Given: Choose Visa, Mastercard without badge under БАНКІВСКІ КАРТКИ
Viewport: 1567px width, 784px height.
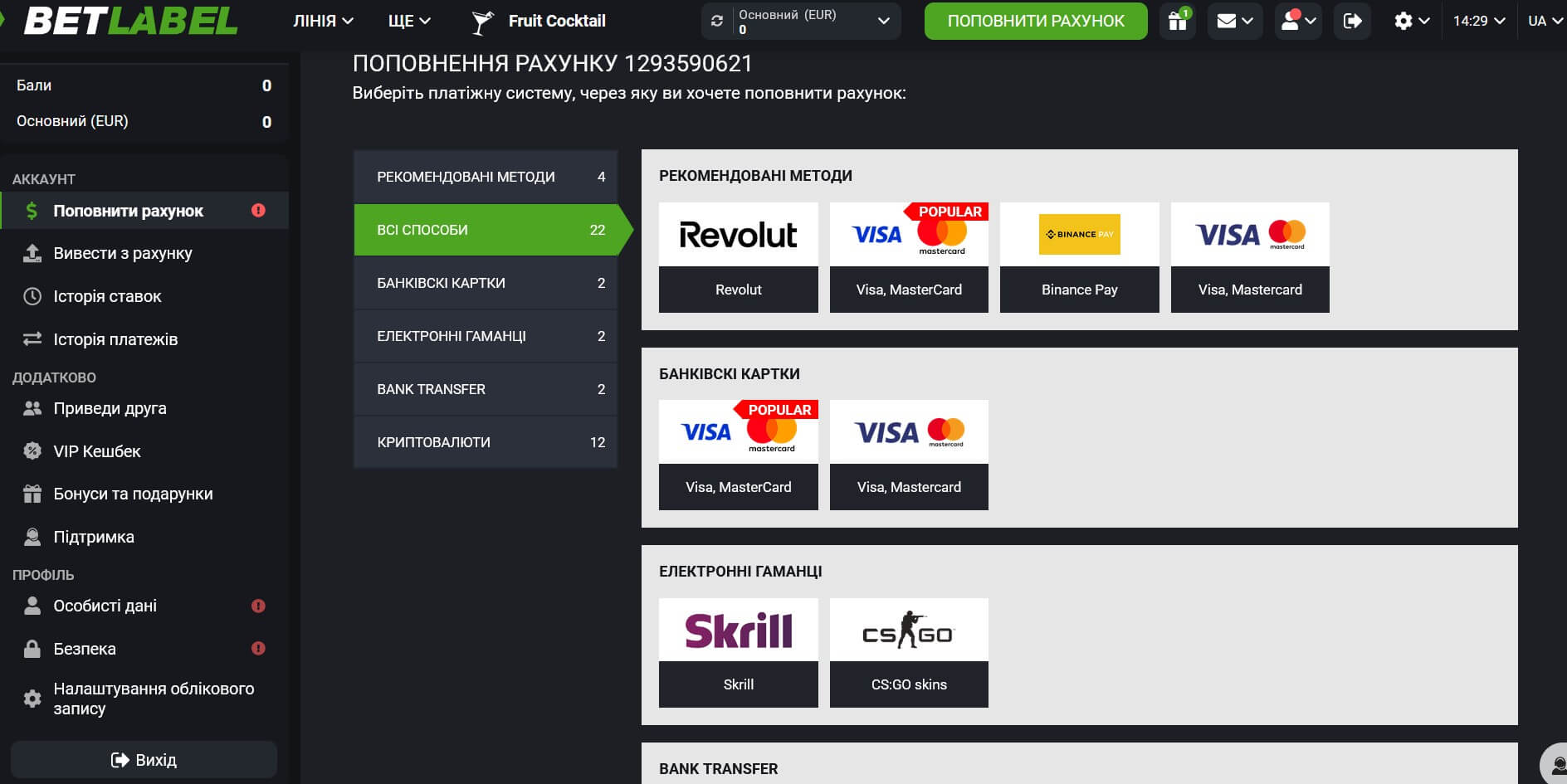Looking at the screenshot, I should pyautogui.click(x=909, y=455).
